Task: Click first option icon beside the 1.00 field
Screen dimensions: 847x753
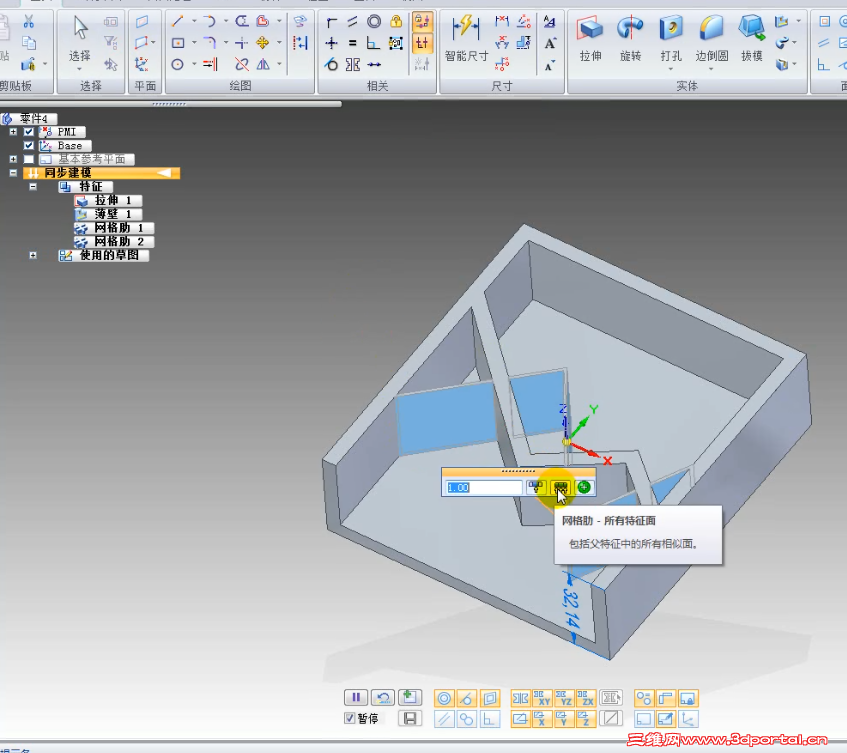Action: (536, 487)
